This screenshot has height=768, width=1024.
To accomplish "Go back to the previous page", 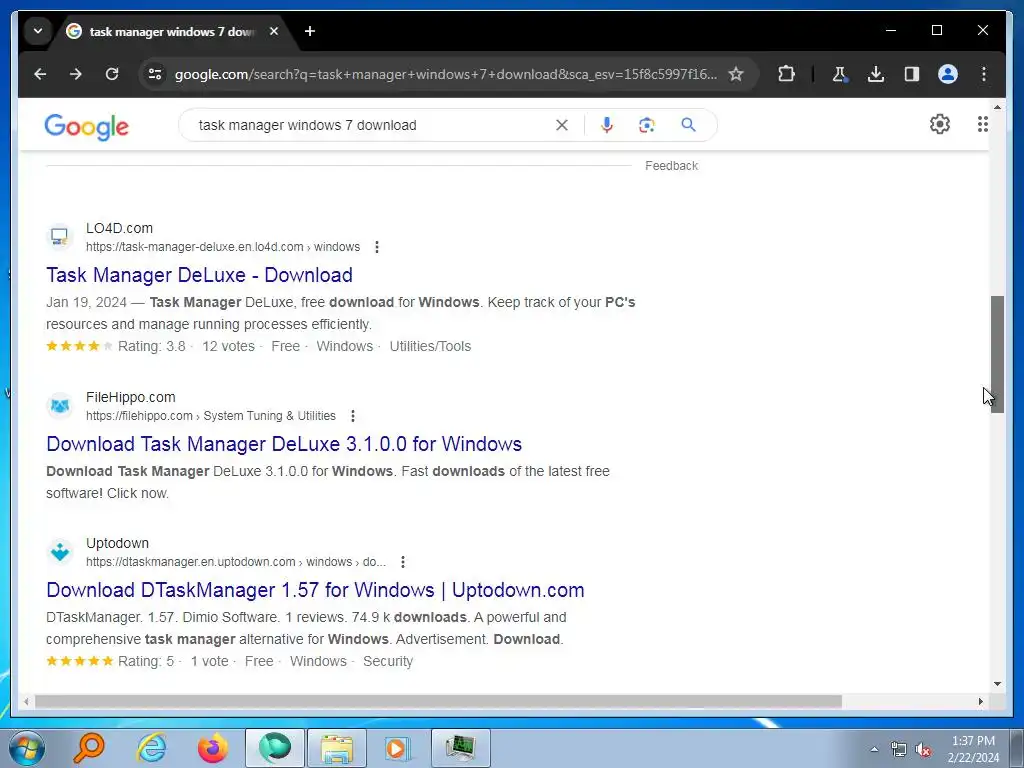I will click(x=40, y=74).
